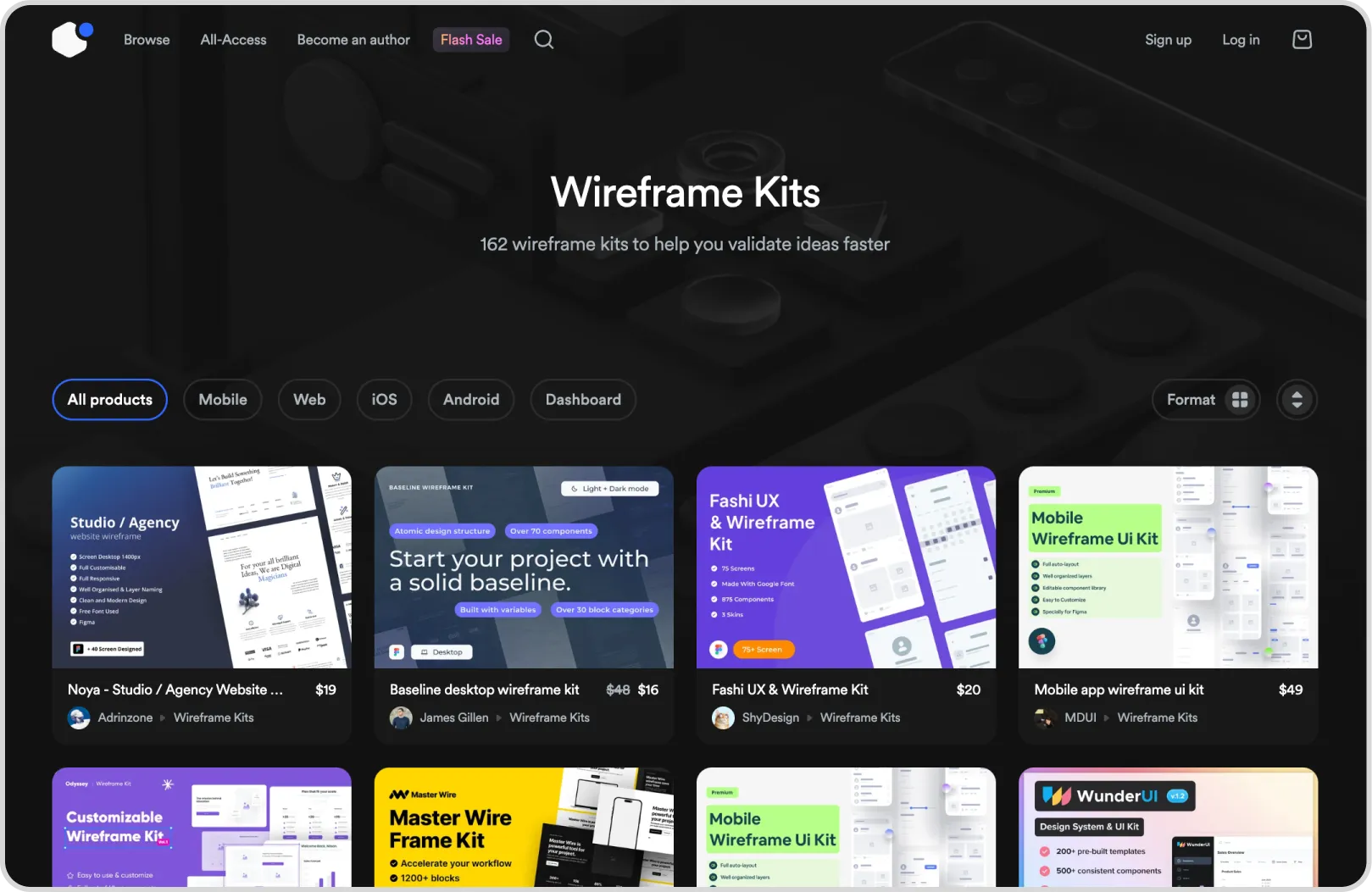1372x892 pixels.
Task: Open the Baseline wireframe kit thumbnail
Action: [x=524, y=568]
